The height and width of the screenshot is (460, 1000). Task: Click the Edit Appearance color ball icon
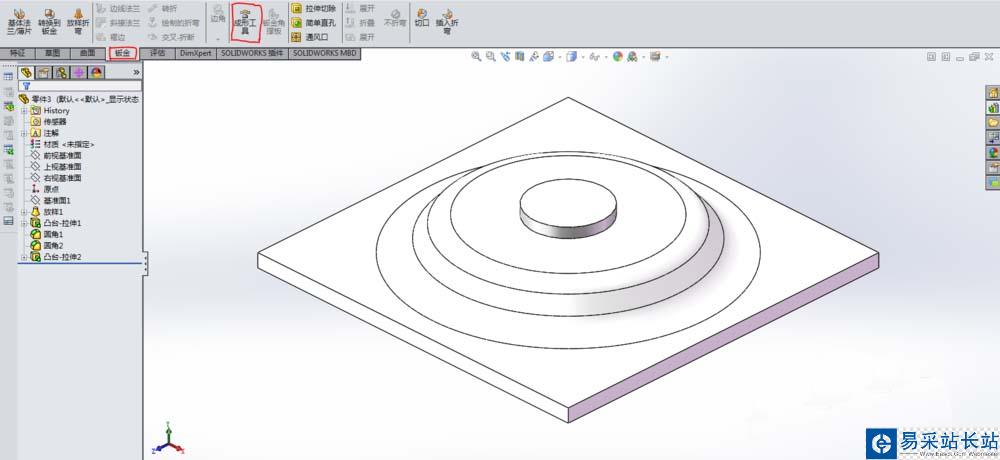point(617,57)
